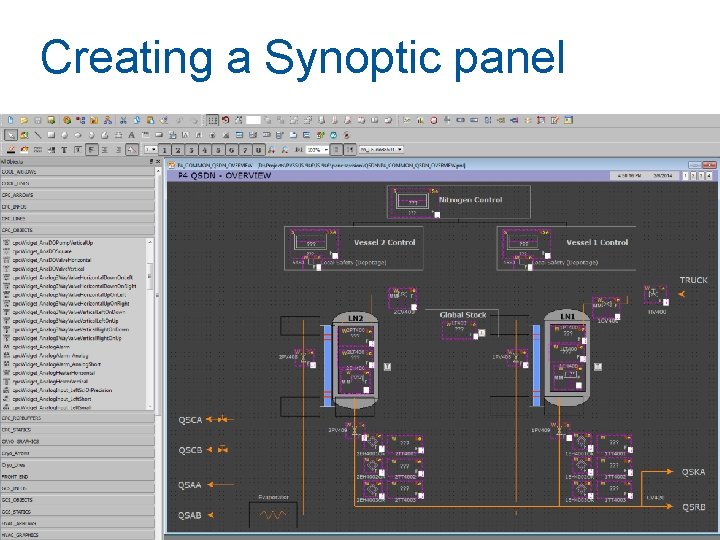This screenshot has width=720, height=540.
Task: Select cpcWidget_AnalogAlarm list entry
Action: coord(41,347)
